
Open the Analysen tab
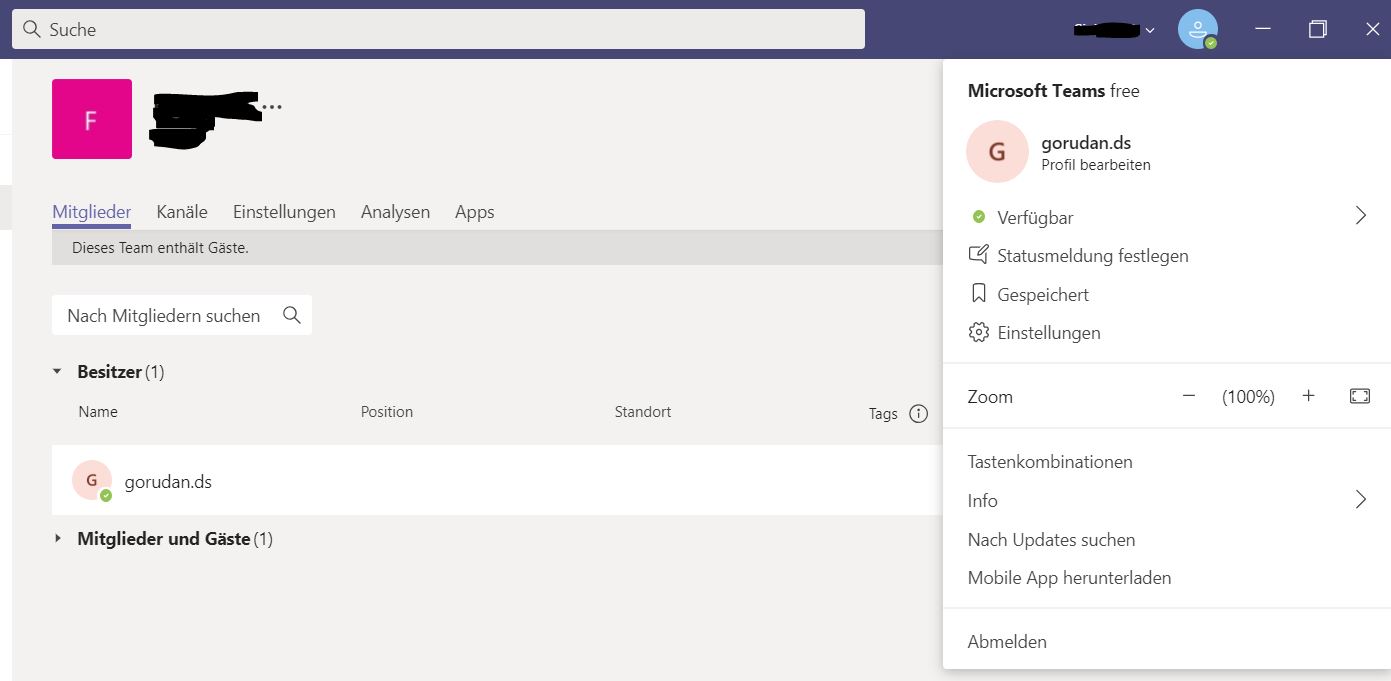click(x=395, y=212)
